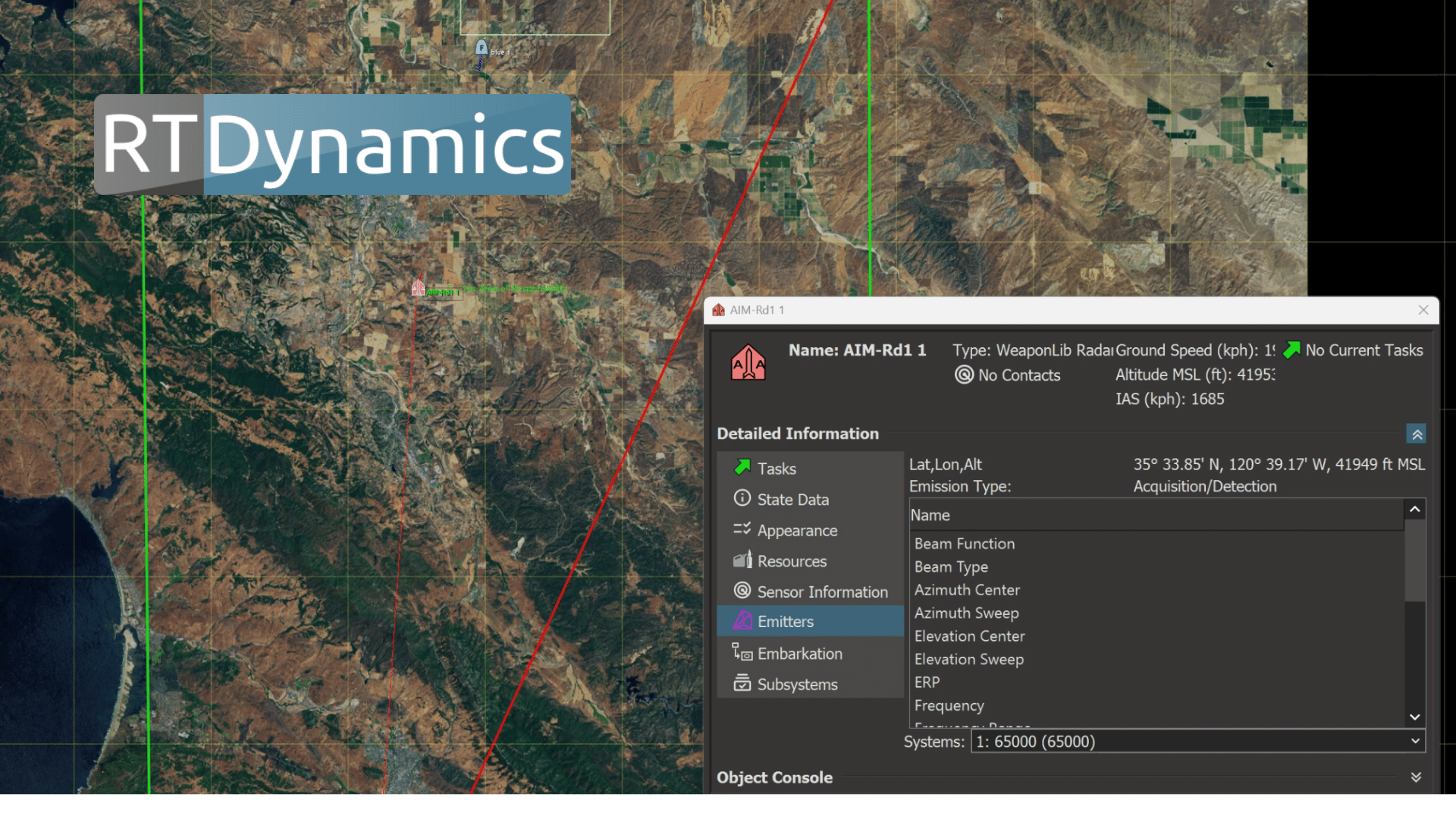Select the AIM-Rd1 1 missile icon on map

[418, 288]
